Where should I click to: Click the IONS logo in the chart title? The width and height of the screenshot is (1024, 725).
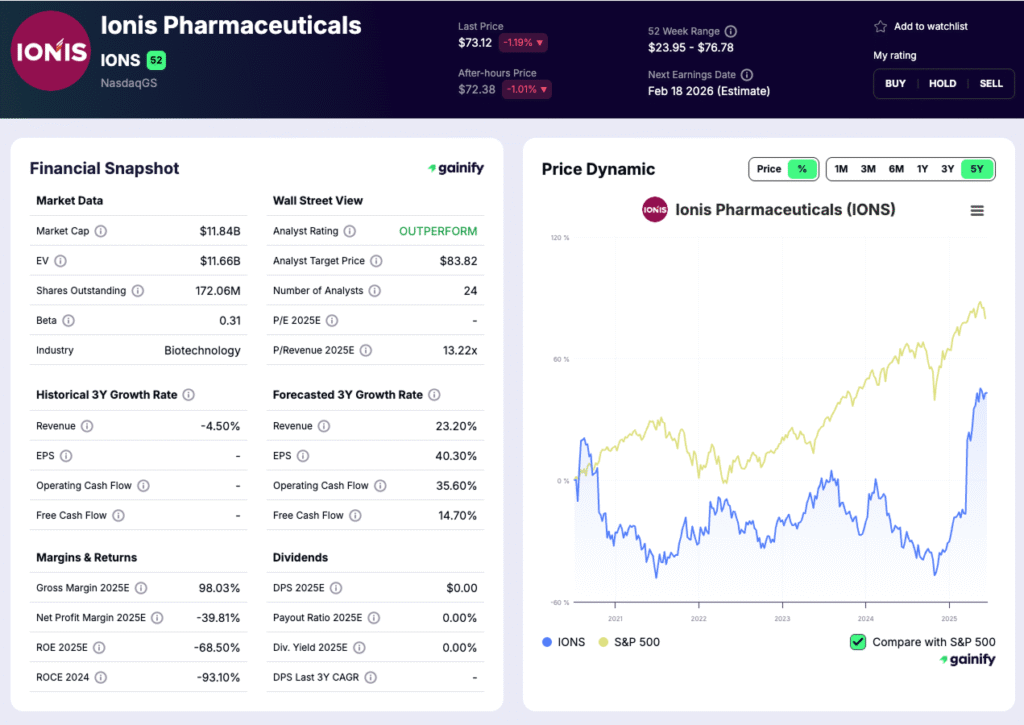click(x=655, y=210)
